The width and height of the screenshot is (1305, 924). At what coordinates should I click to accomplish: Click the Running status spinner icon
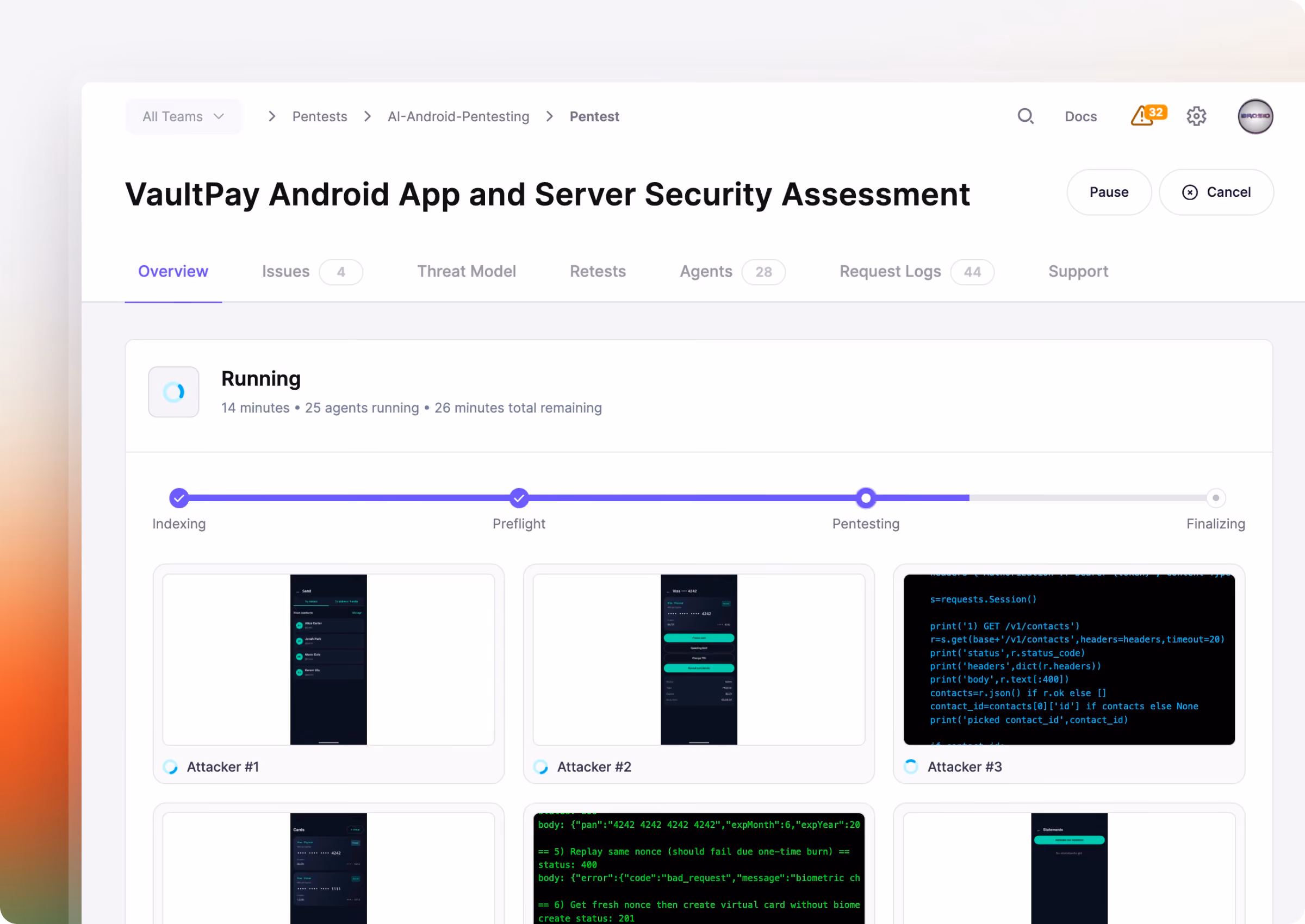[173, 392]
